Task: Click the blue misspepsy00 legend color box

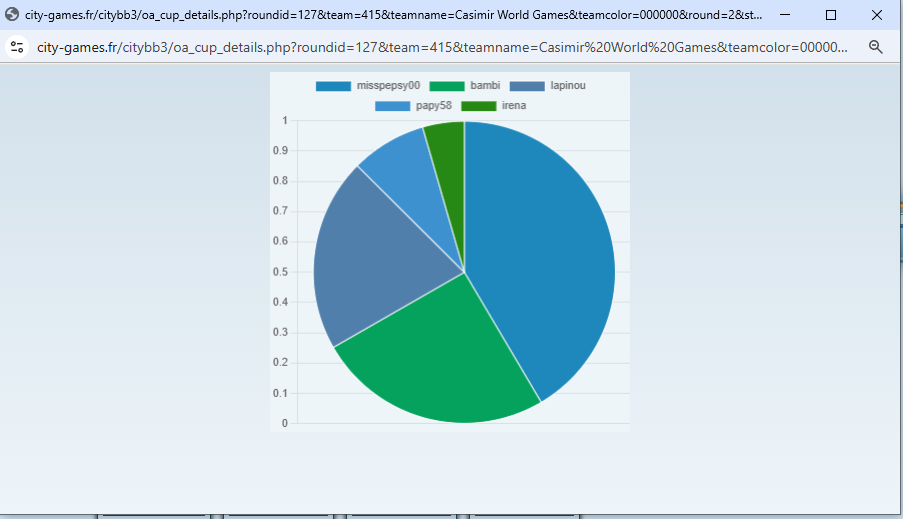Action: (x=333, y=86)
